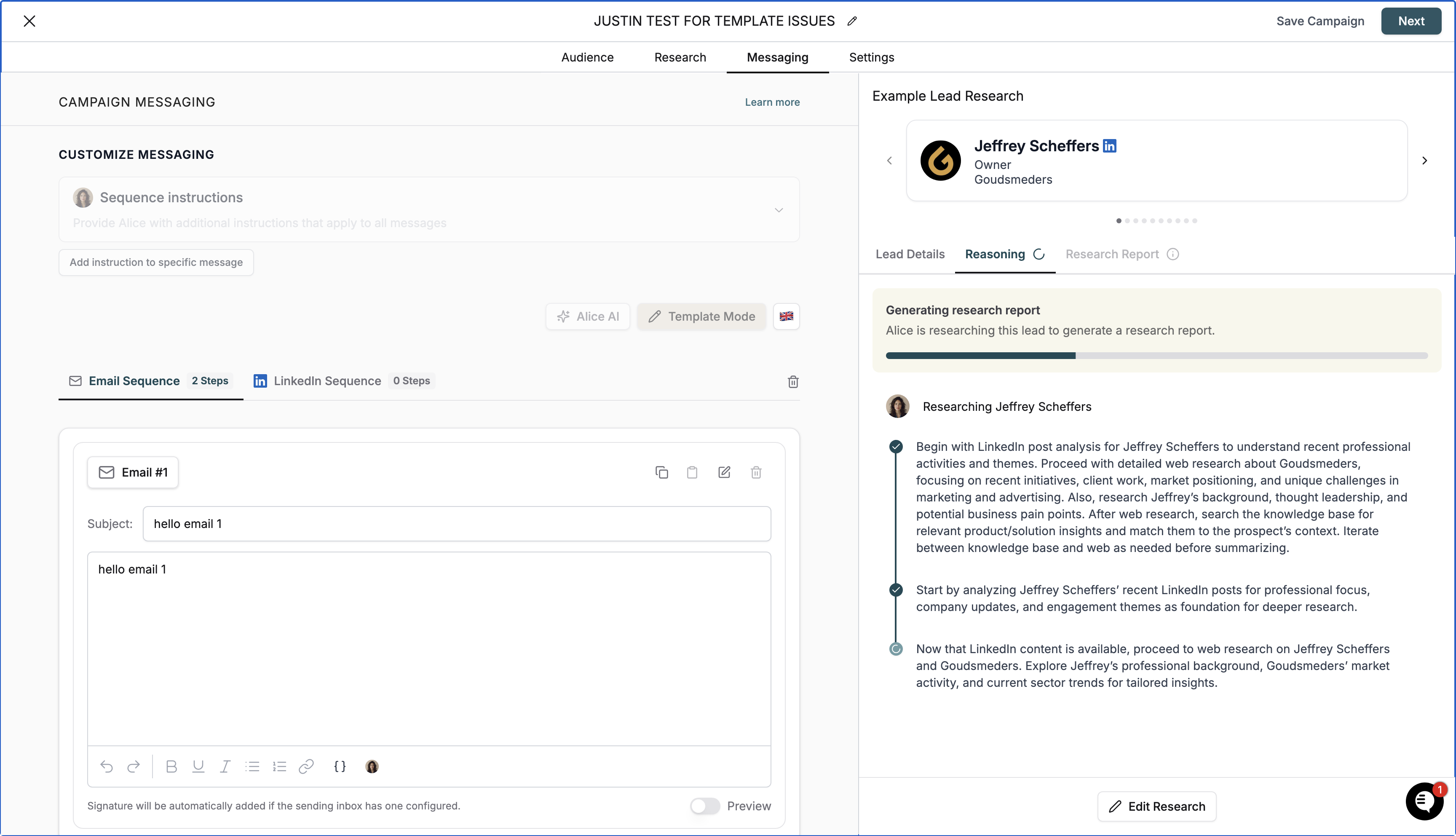1456x836 pixels.
Task: Open the language selector showing the UK flag
Action: click(x=786, y=316)
